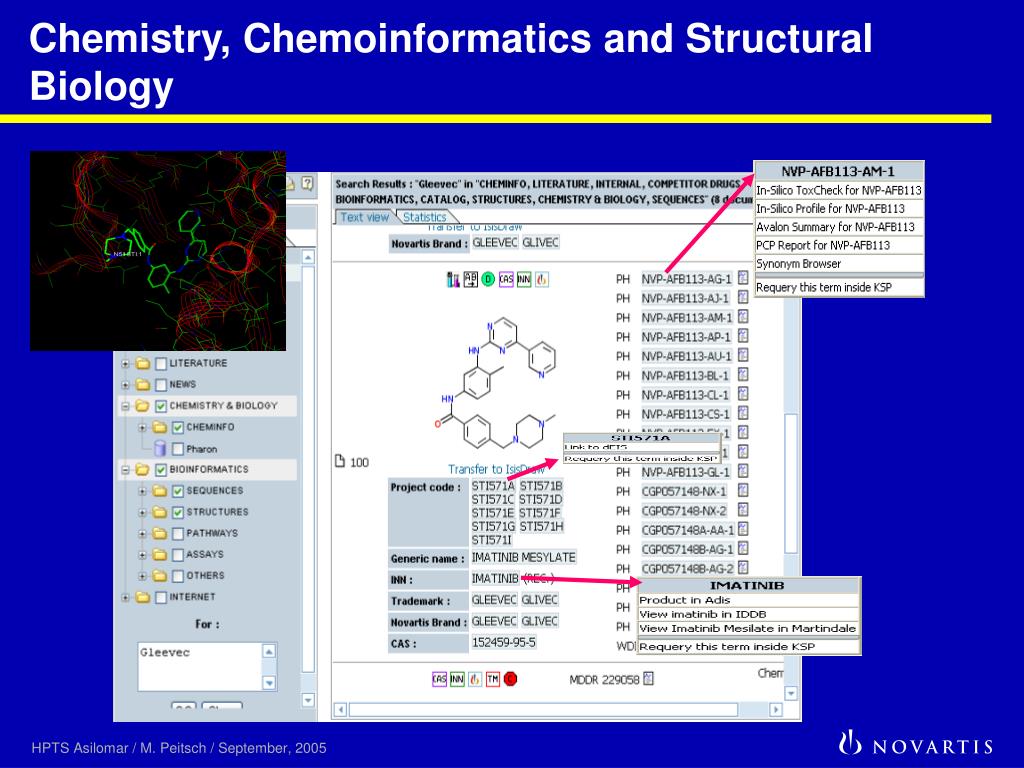1024x768 pixels.
Task: Open the document icon next to CGP057148-NX-1
Action: click(x=743, y=490)
